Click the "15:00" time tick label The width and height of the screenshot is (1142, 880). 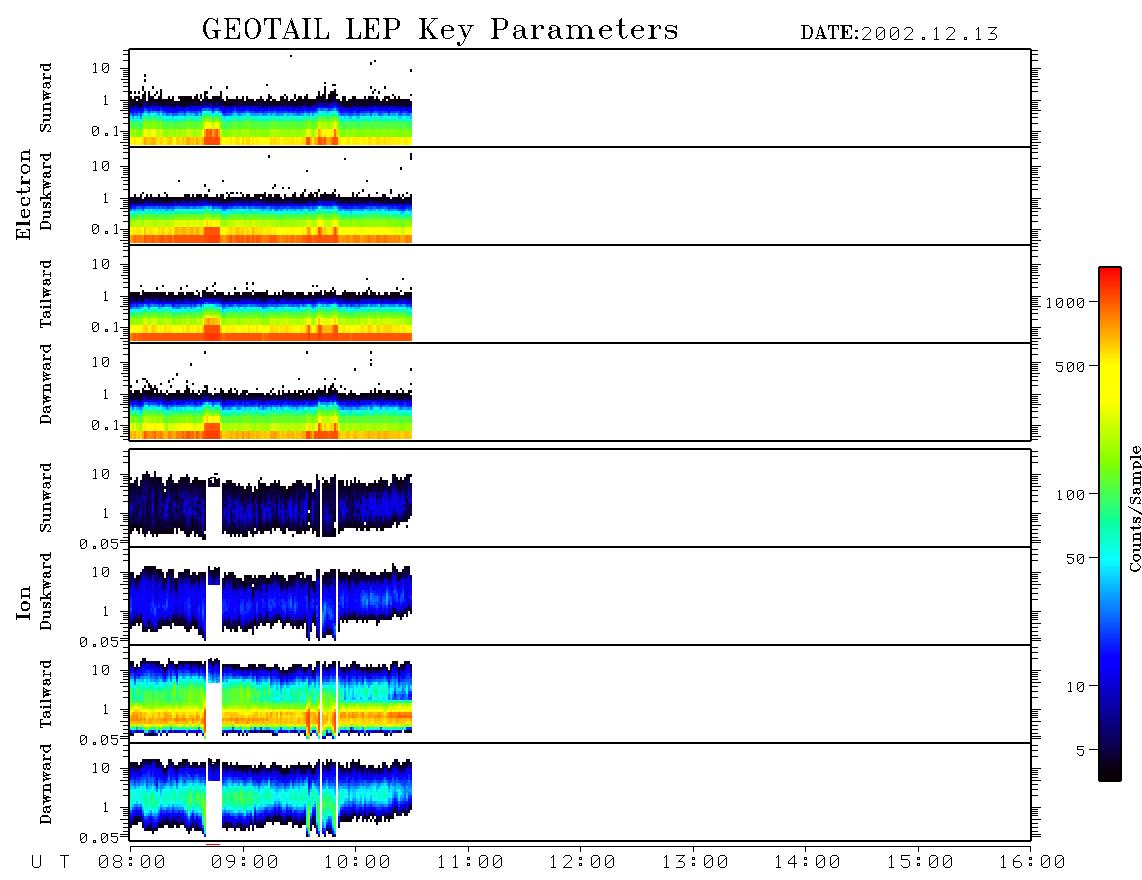(920, 863)
